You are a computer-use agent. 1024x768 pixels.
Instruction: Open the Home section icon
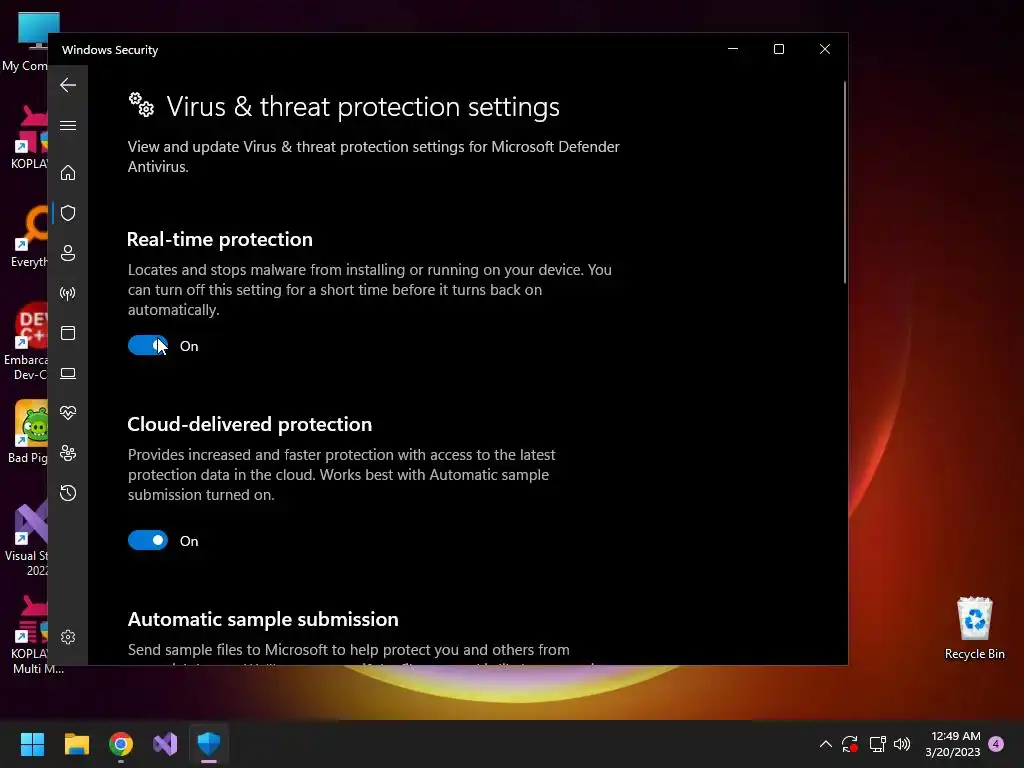(68, 172)
